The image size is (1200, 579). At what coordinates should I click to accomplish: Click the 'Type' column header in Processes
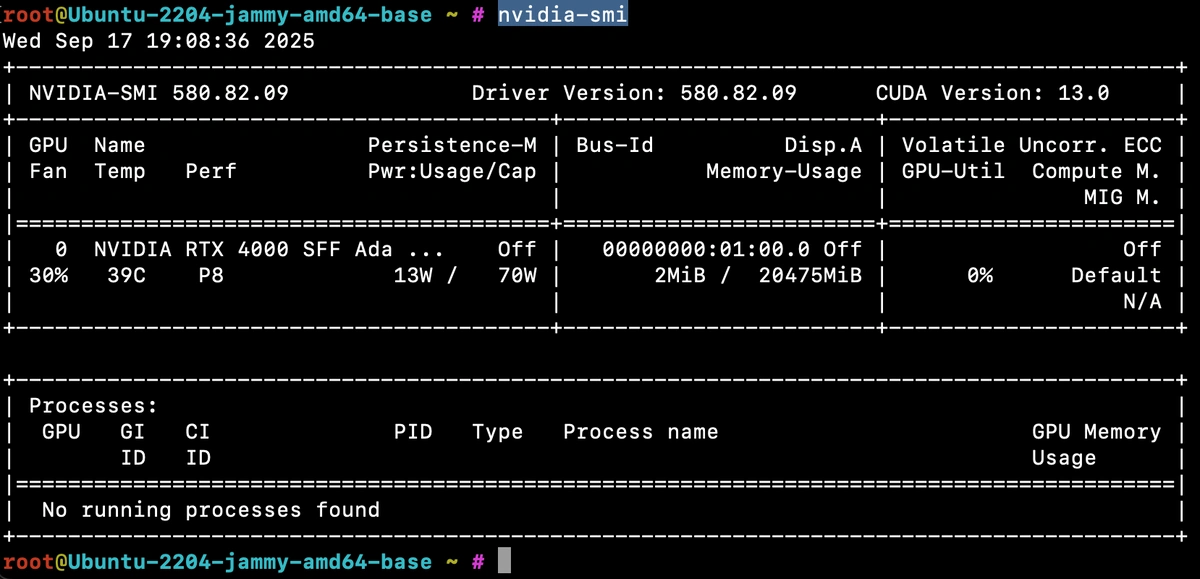coord(498,431)
